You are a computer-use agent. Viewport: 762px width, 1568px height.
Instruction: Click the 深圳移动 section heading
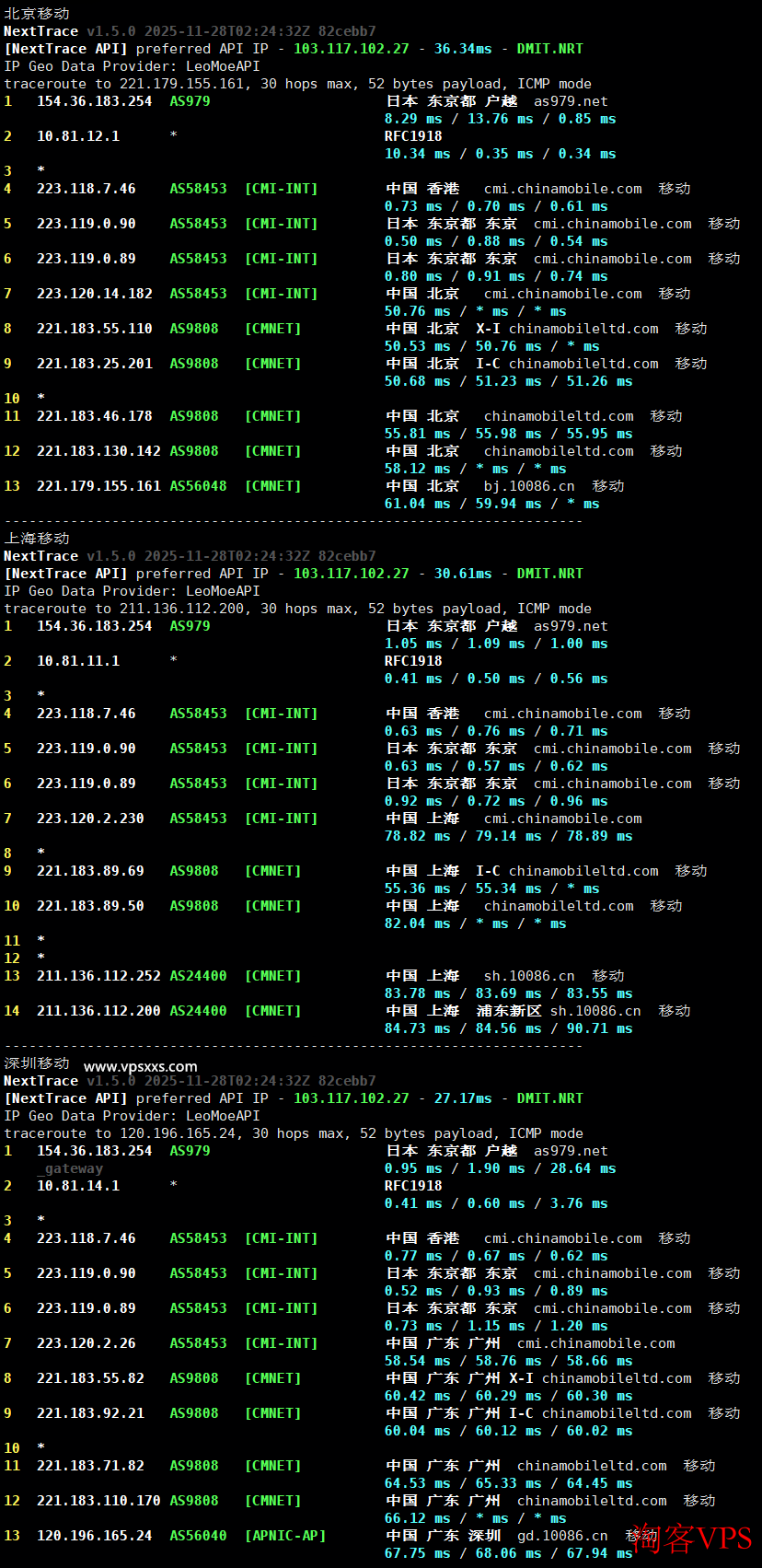click(x=37, y=1063)
